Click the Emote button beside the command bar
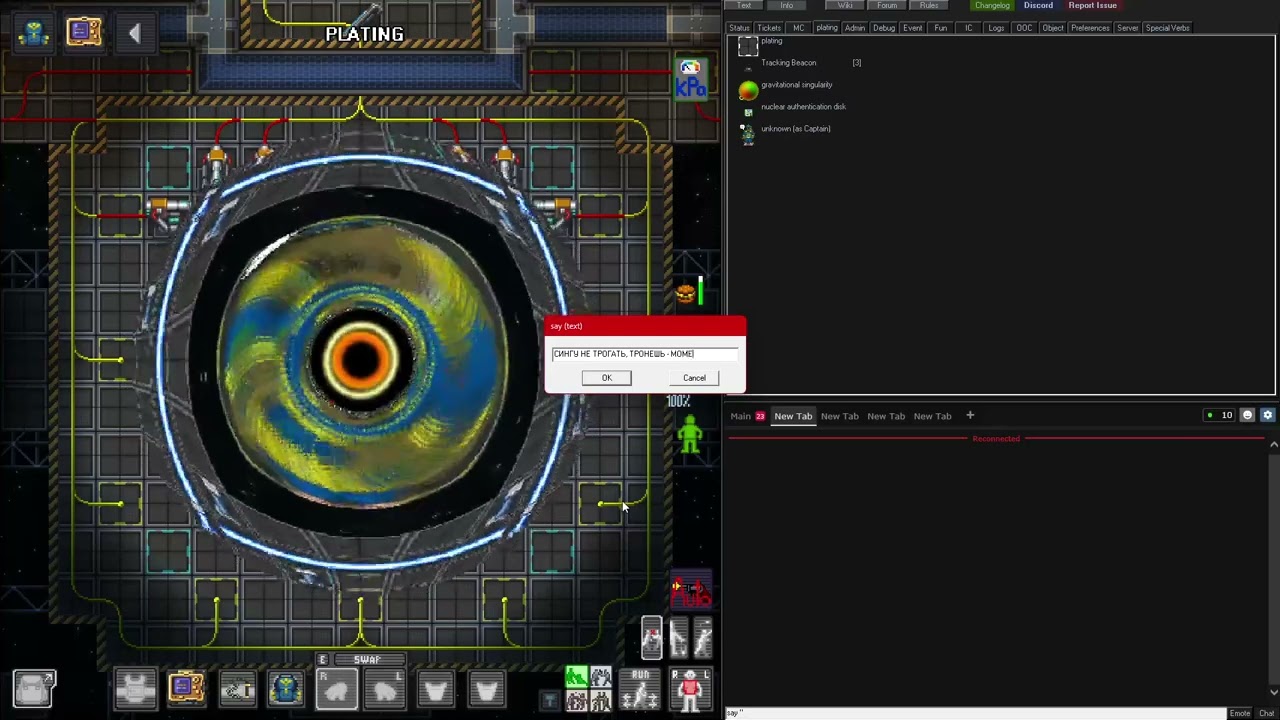This screenshot has height=720, width=1280. click(1239, 713)
